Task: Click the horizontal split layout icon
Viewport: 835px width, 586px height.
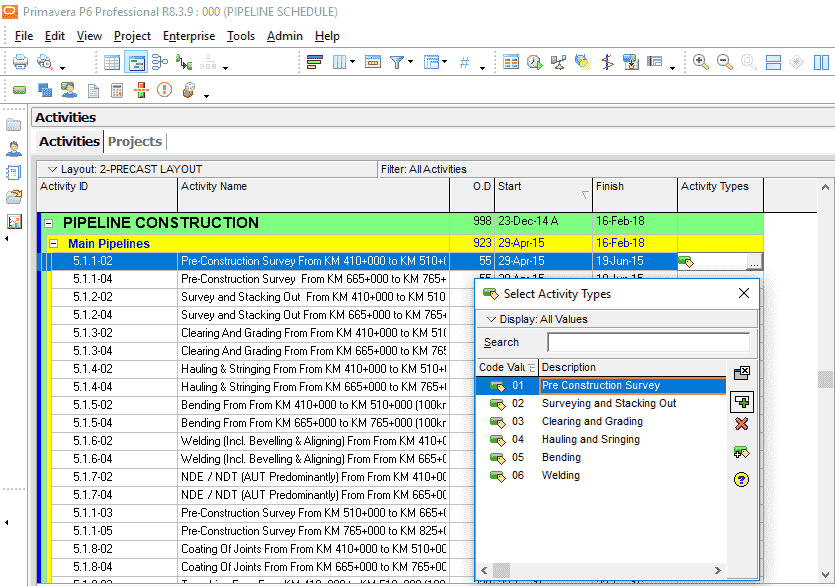Action: tap(773, 62)
